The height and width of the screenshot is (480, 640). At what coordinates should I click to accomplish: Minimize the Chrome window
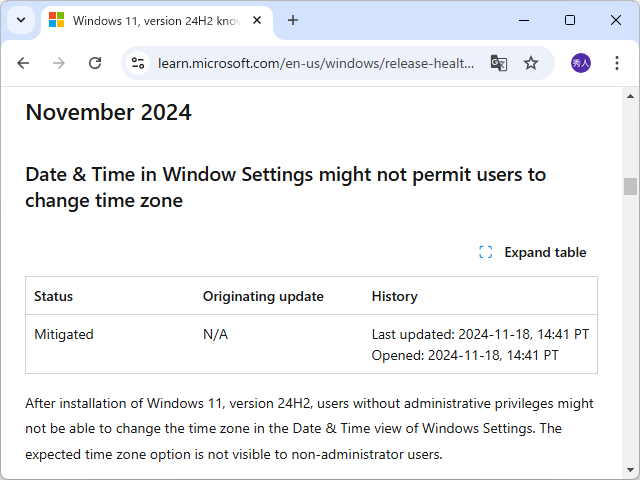point(524,20)
